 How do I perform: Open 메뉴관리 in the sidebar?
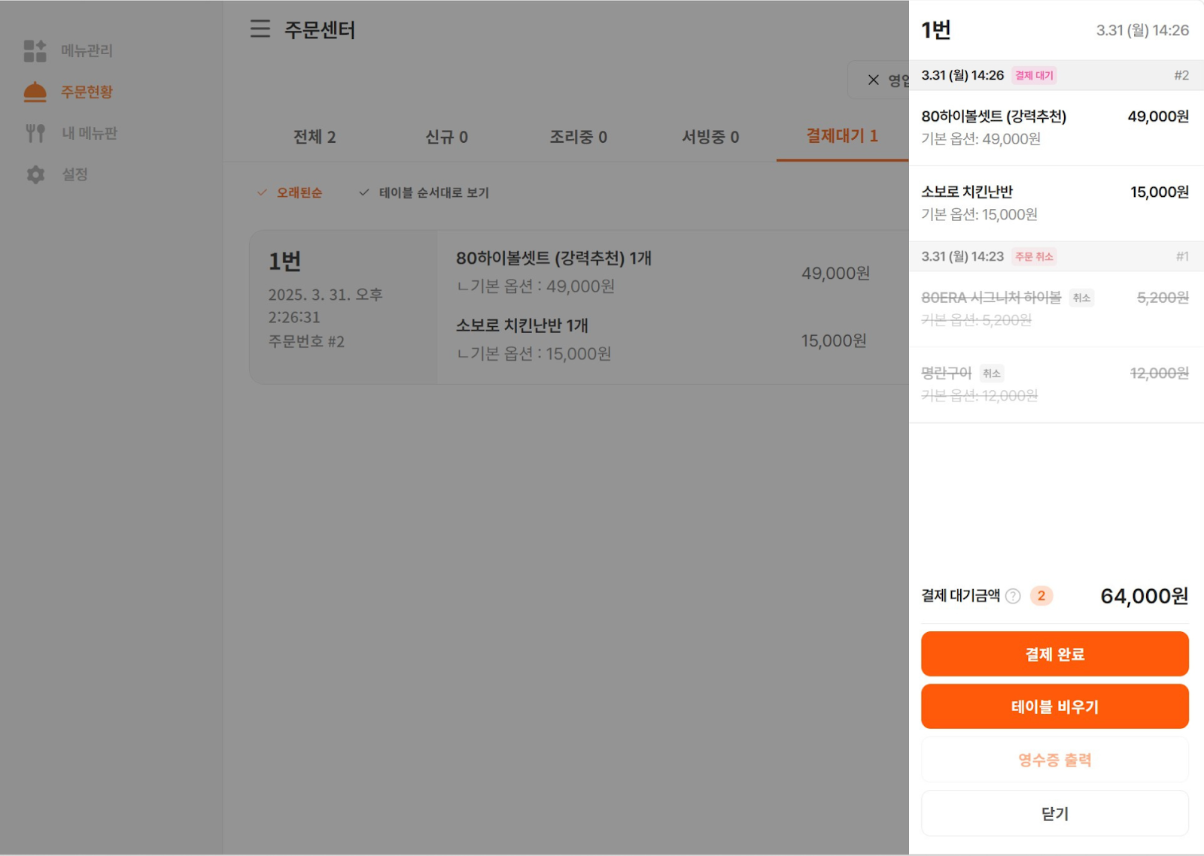87,51
